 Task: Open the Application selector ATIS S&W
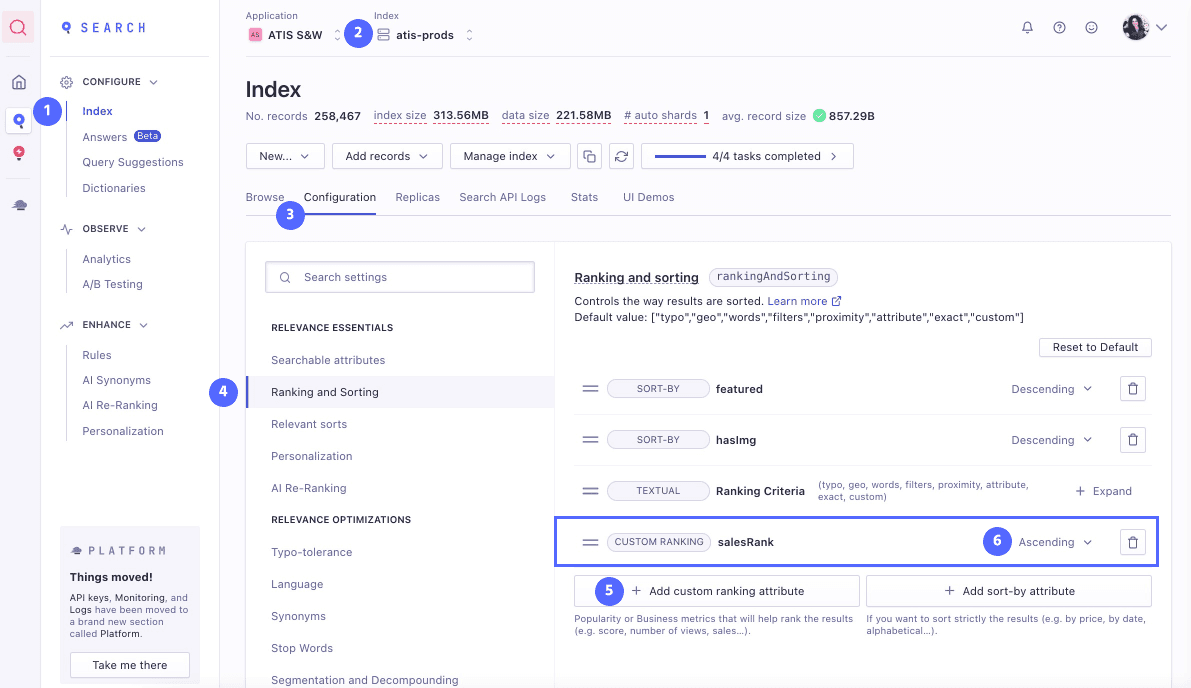click(295, 35)
